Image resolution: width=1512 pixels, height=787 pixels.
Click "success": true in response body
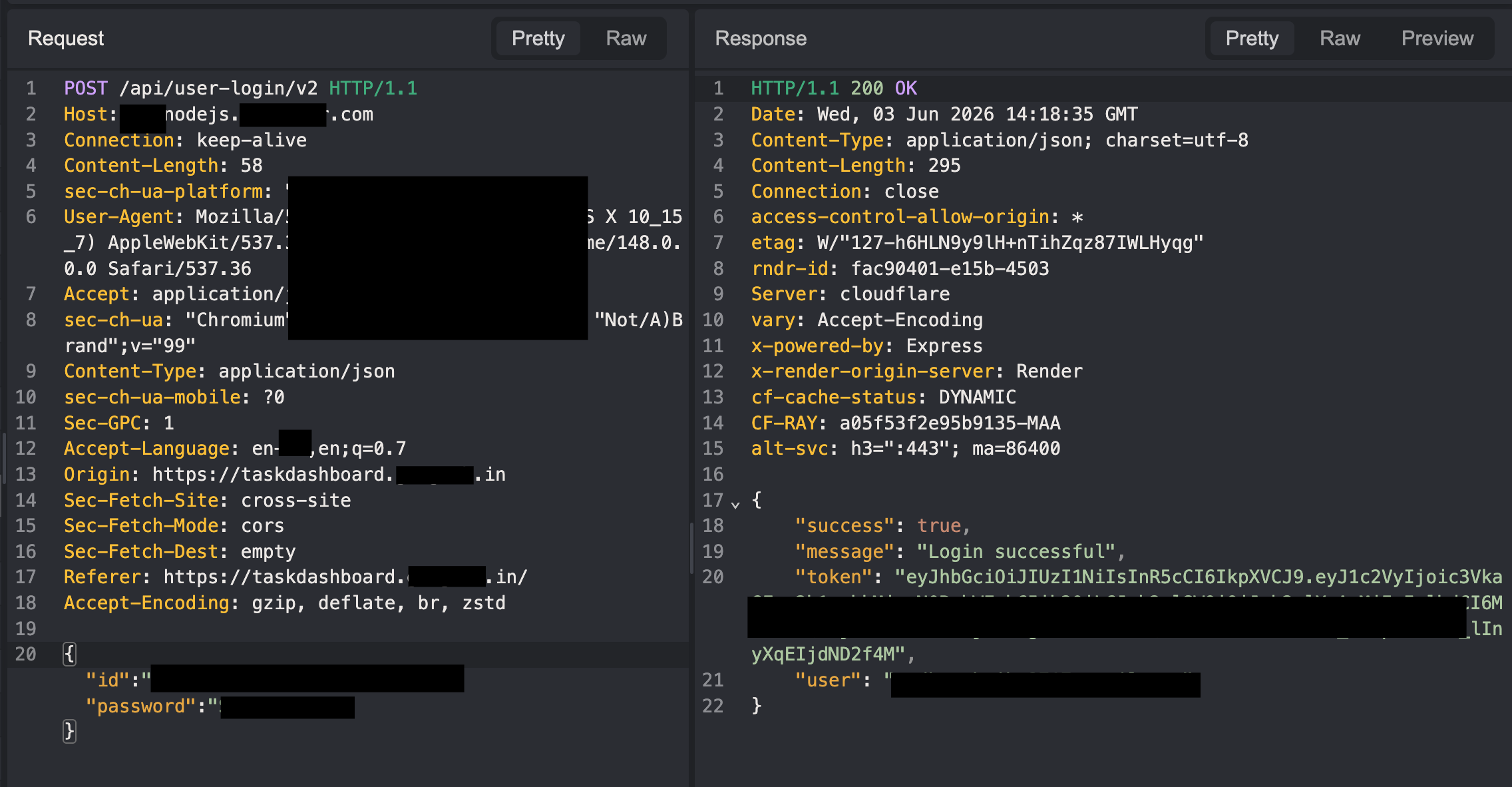(x=883, y=526)
